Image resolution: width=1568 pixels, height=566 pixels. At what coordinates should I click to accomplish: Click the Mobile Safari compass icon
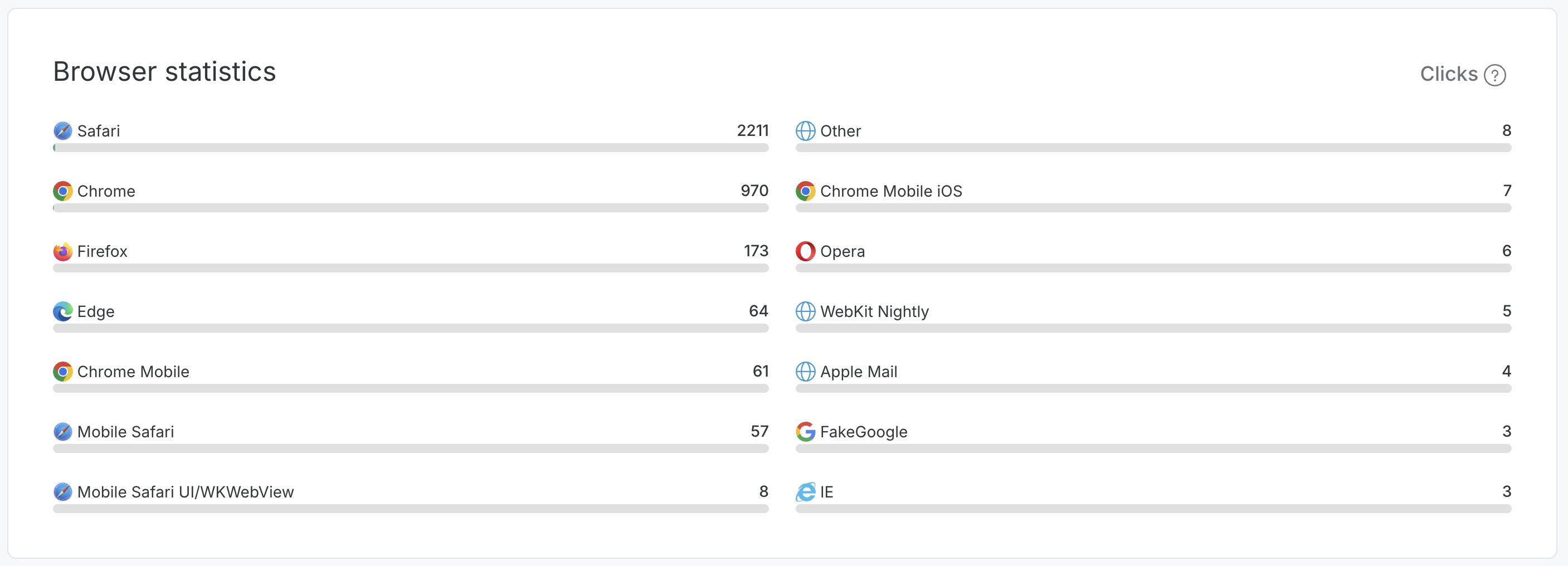click(x=63, y=432)
